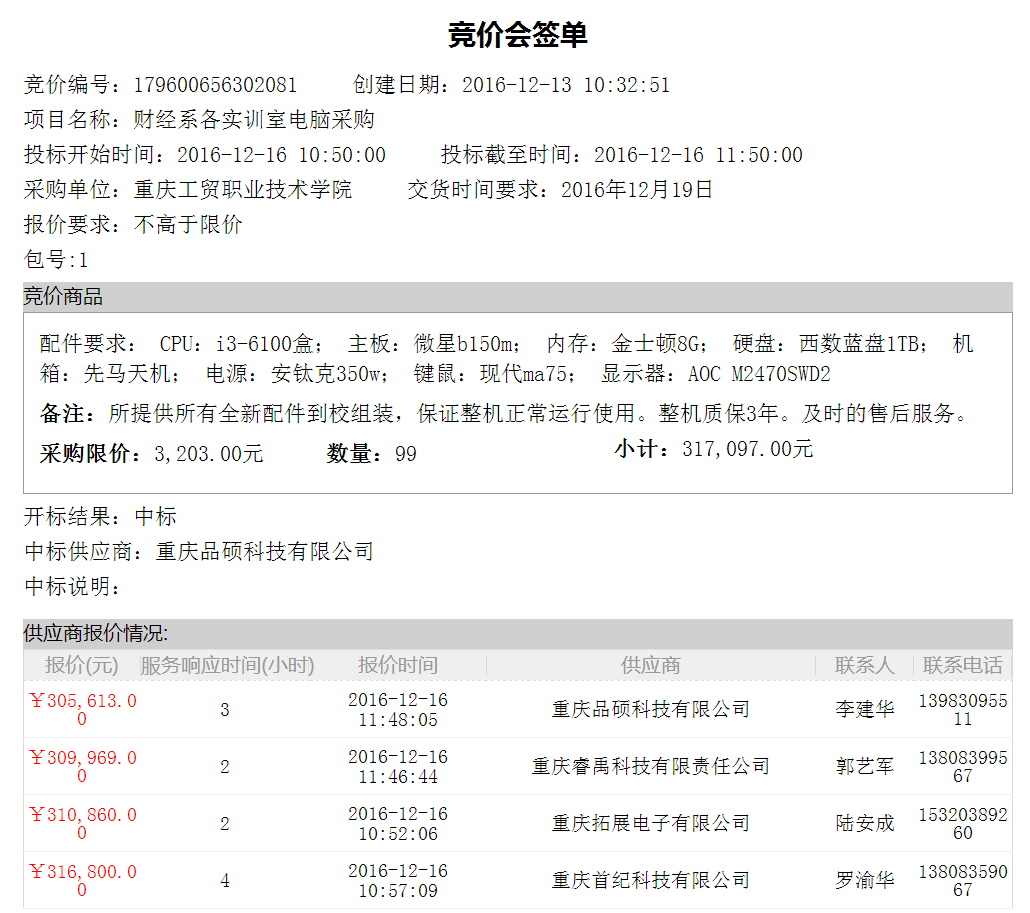Screen dimensions: 1030x913
Task: Click the 联系电话 column header
Action: point(962,665)
